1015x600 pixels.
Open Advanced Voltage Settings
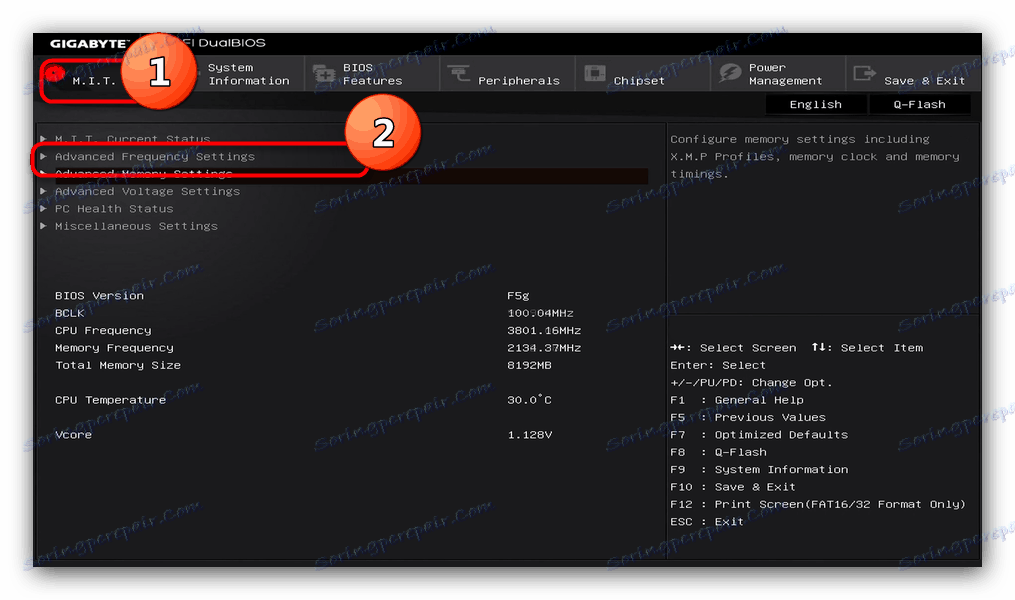(x=148, y=191)
